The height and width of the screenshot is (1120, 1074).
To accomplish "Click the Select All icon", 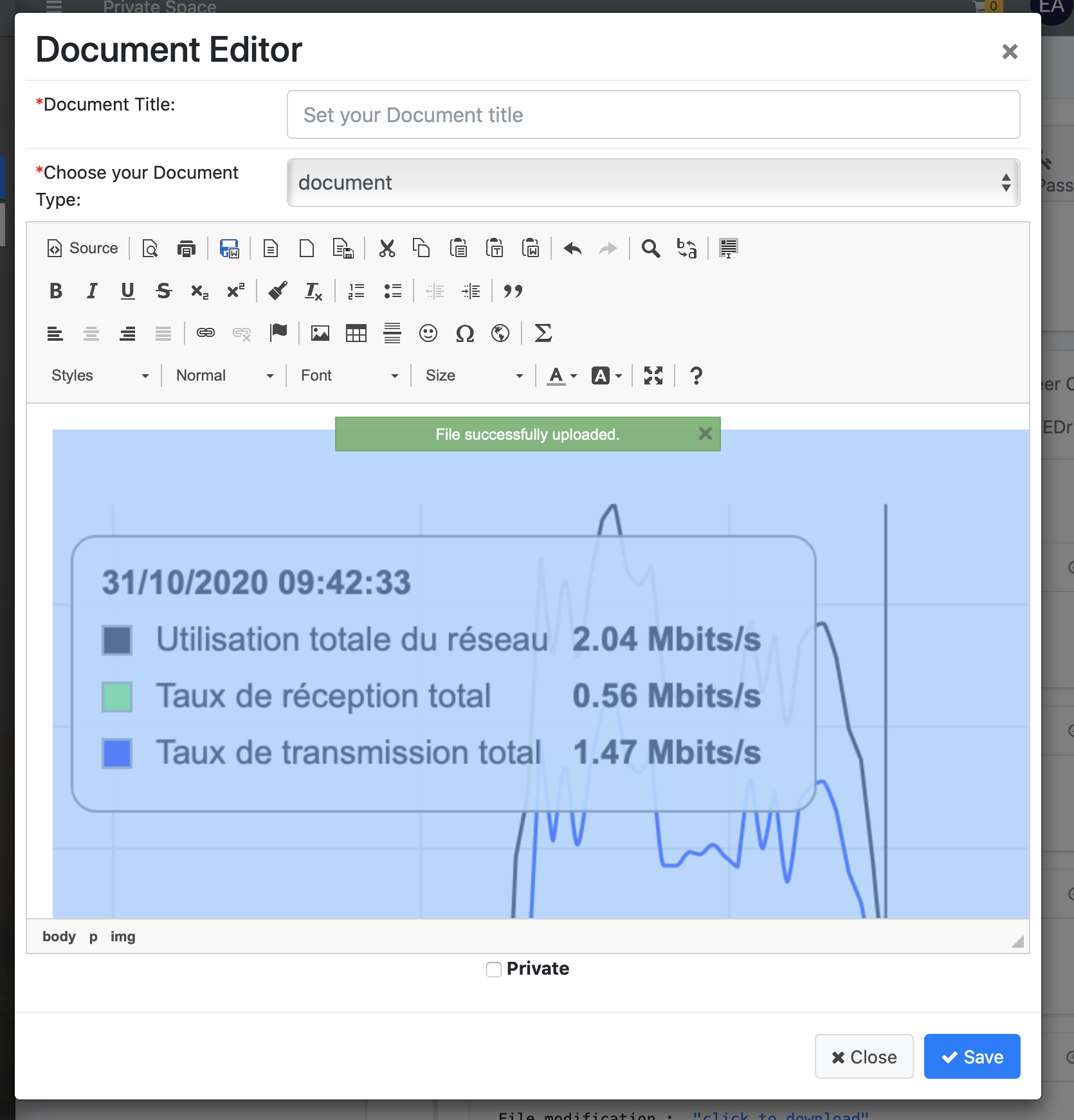I will tap(729, 248).
